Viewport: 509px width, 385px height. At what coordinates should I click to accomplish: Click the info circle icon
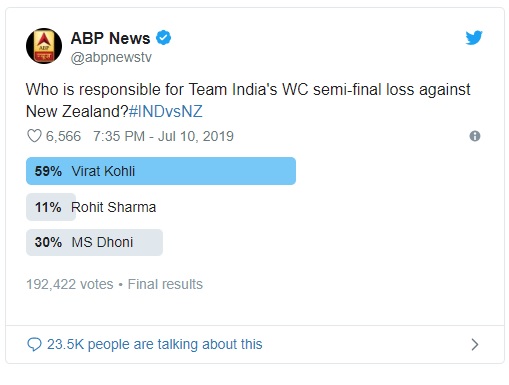(475, 136)
